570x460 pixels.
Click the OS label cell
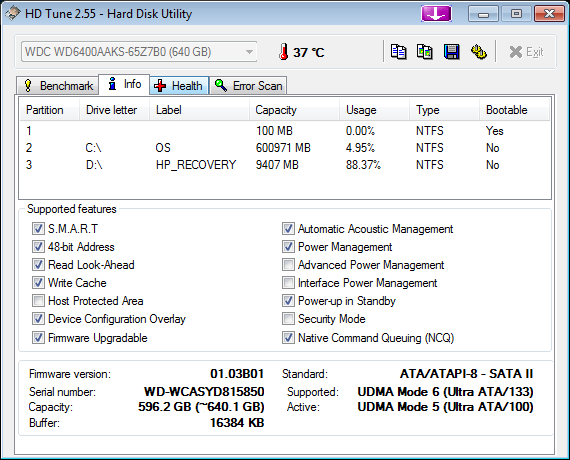tap(163, 148)
